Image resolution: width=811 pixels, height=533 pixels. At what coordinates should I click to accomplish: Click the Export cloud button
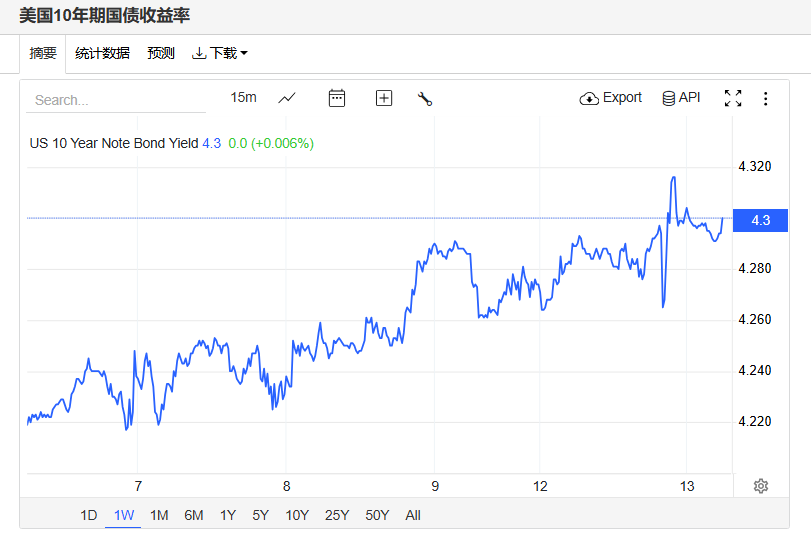610,98
